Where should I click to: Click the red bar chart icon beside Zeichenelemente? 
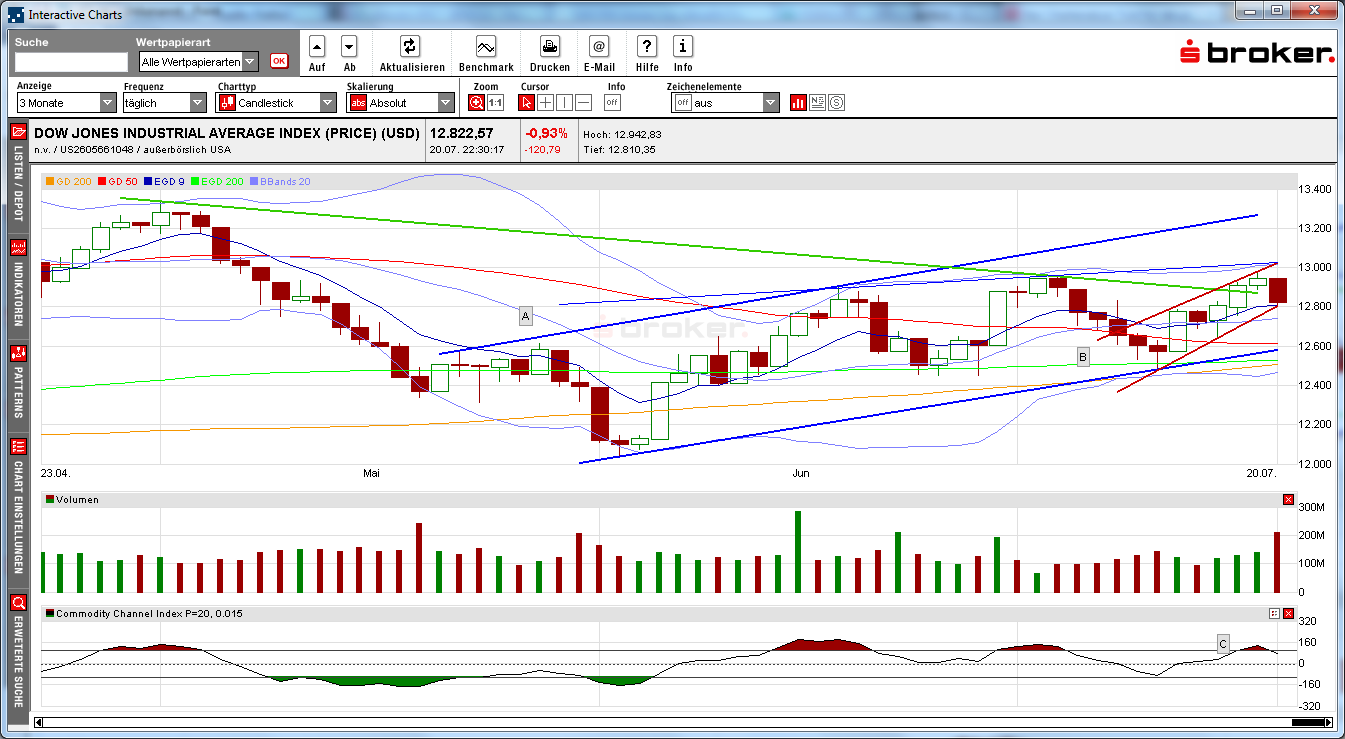coord(799,102)
